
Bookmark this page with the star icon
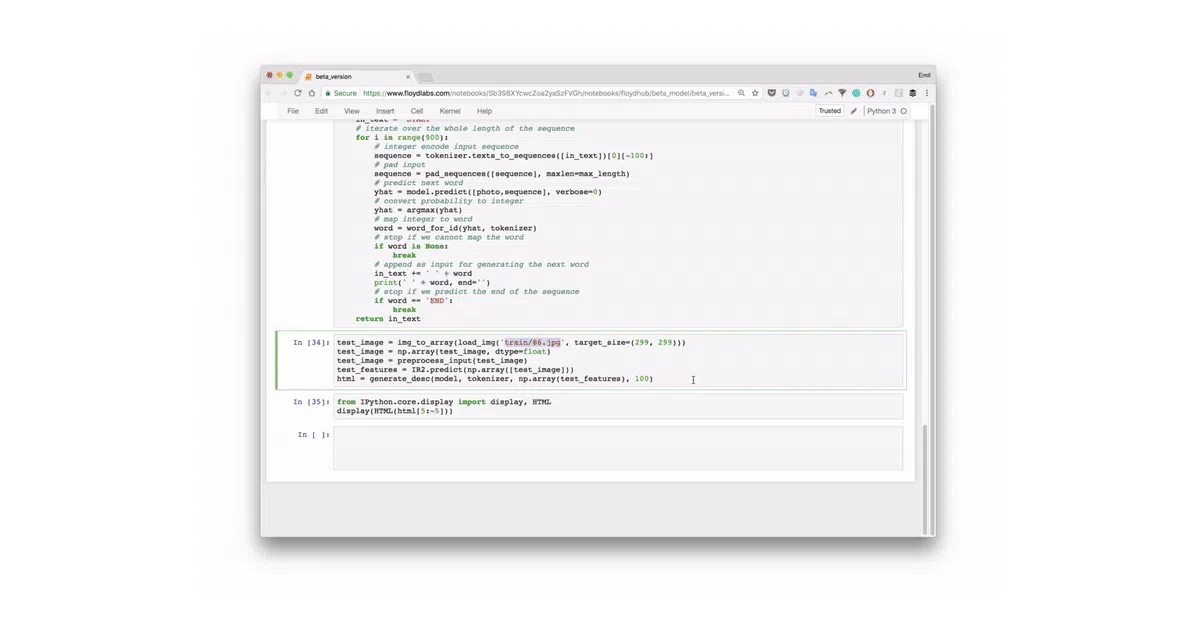click(755, 93)
